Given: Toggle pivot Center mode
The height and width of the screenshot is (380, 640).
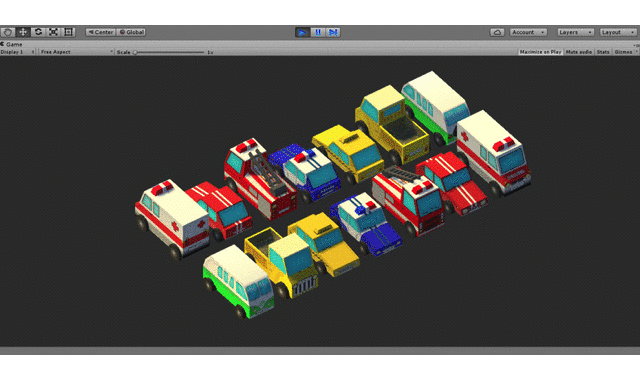Looking at the screenshot, I should [x=100, y=32].
